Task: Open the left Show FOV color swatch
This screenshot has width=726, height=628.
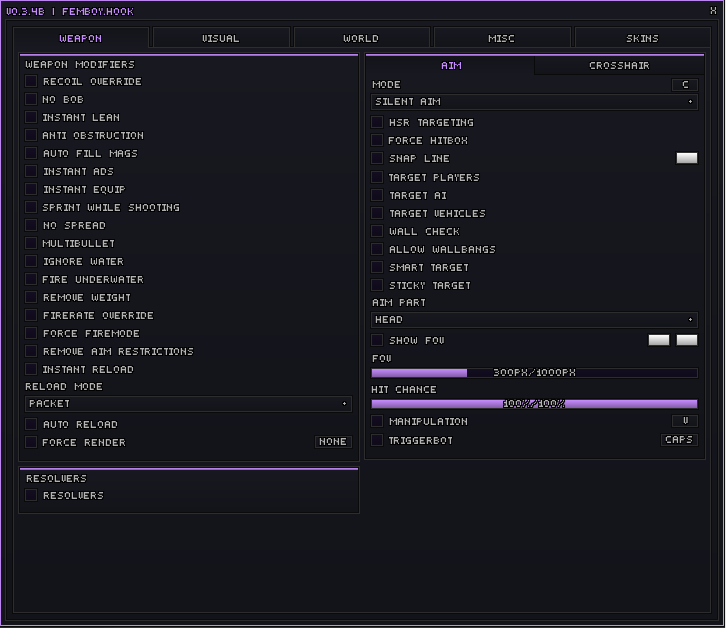Action: 658,340
